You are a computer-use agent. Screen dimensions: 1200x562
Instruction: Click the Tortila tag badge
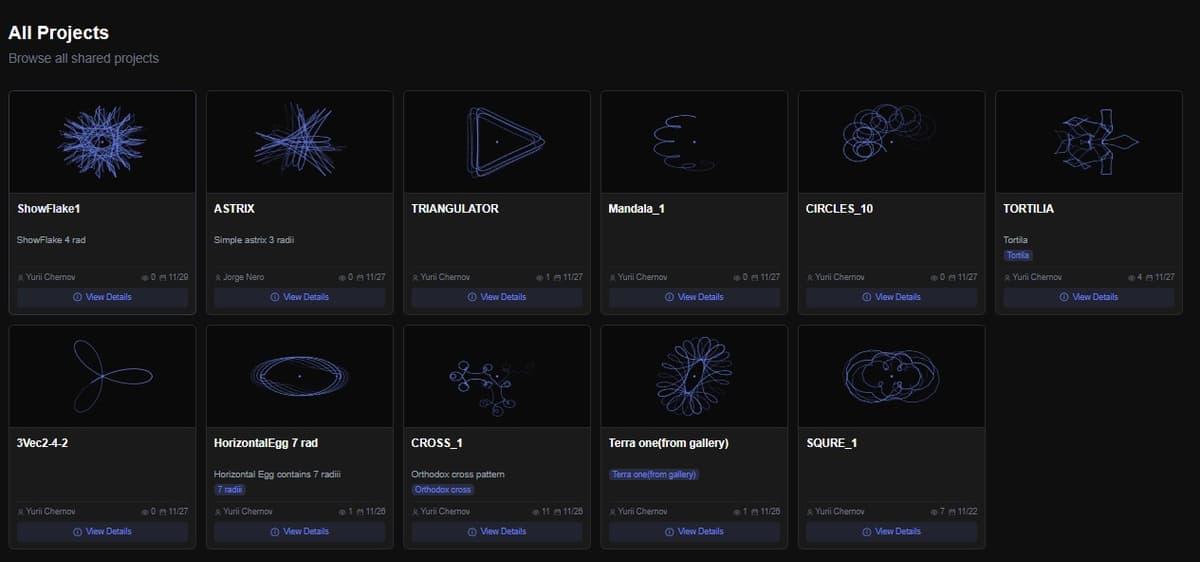tap(1018, 255)
